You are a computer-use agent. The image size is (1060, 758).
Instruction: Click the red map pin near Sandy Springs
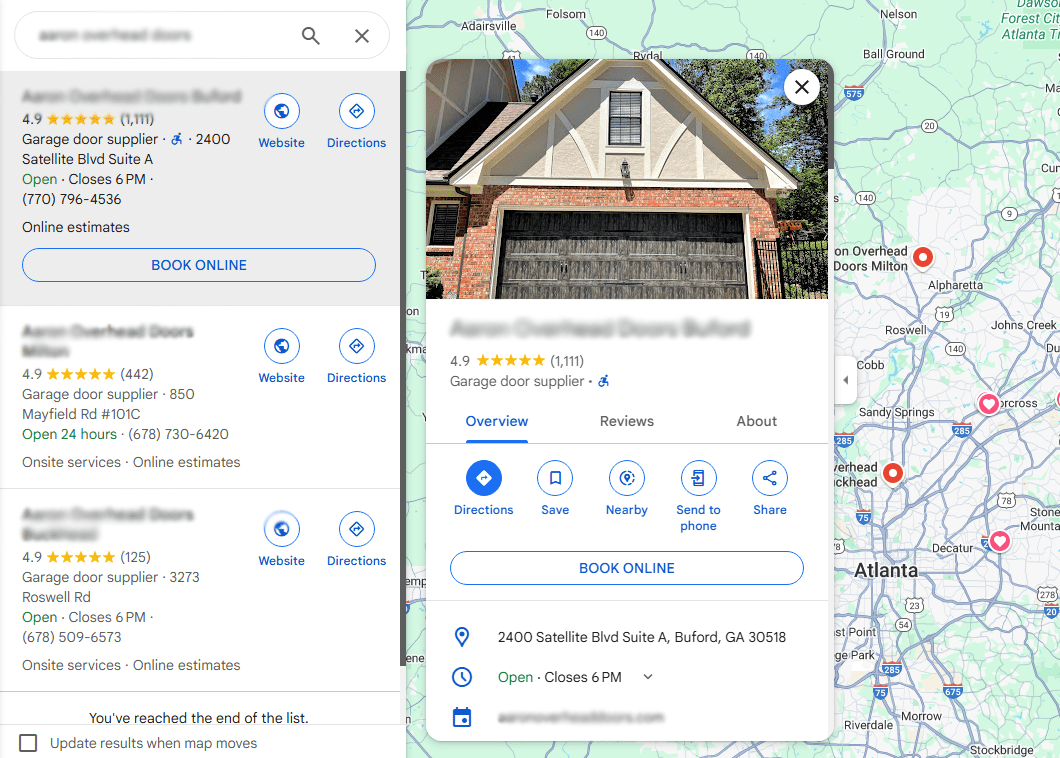[x=893, y=473]
